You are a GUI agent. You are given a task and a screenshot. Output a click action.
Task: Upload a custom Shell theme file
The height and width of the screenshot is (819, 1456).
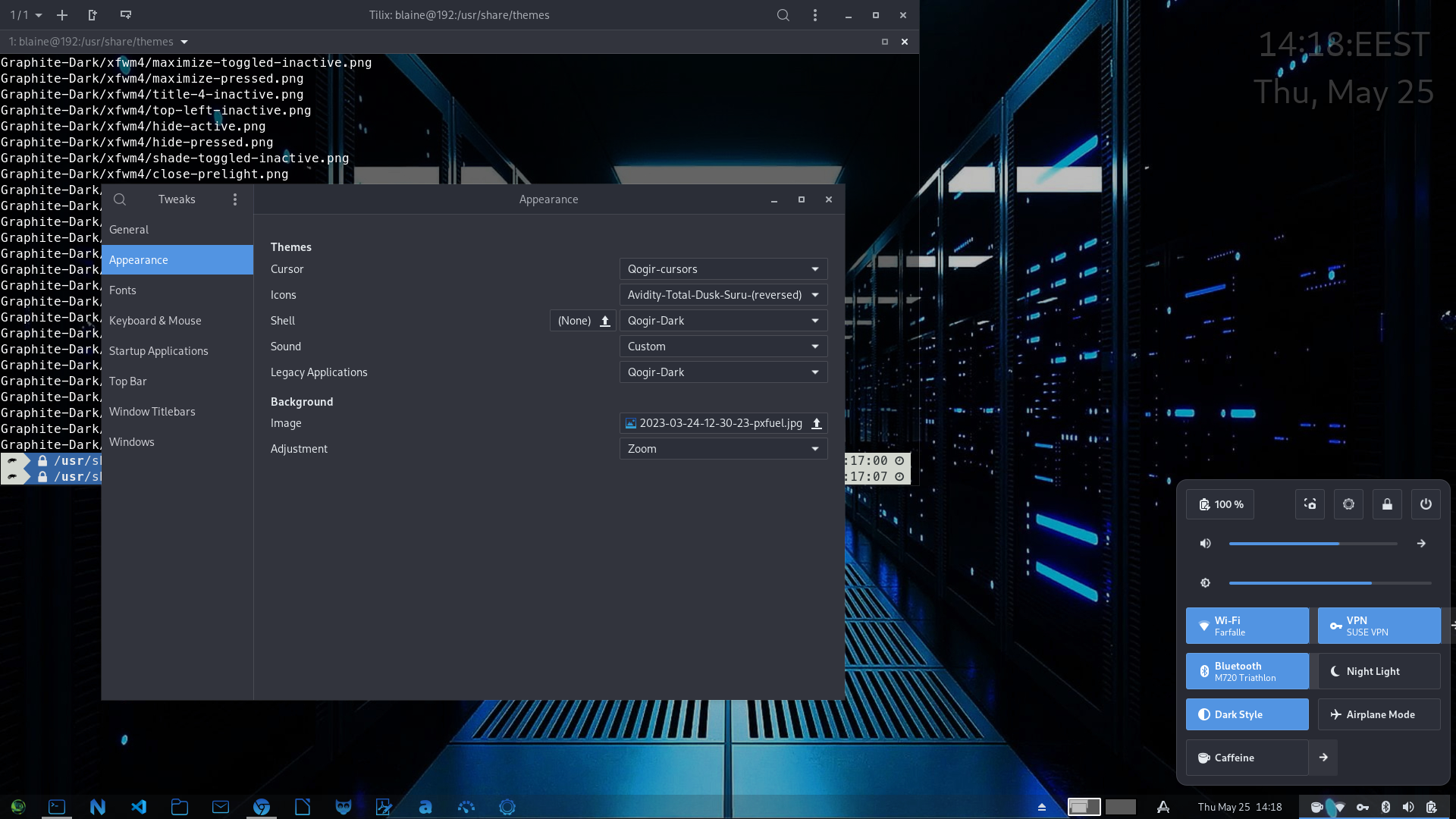(x=605, y=320)
